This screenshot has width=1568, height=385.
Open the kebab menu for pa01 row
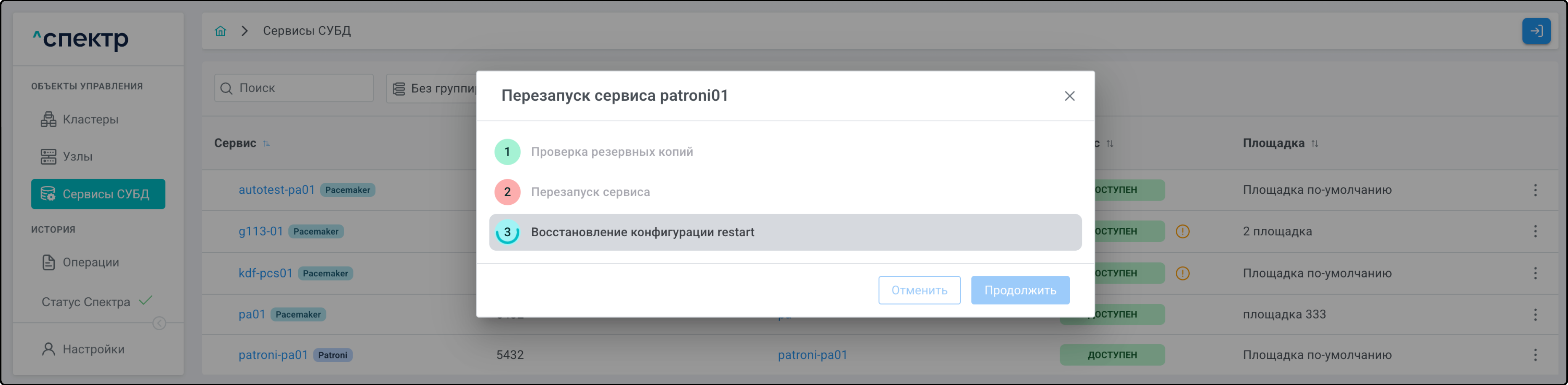1534,314
